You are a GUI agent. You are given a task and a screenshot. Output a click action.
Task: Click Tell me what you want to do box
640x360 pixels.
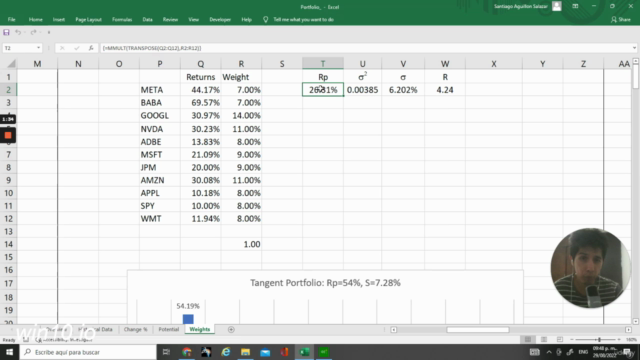click(x=303, y=19)
